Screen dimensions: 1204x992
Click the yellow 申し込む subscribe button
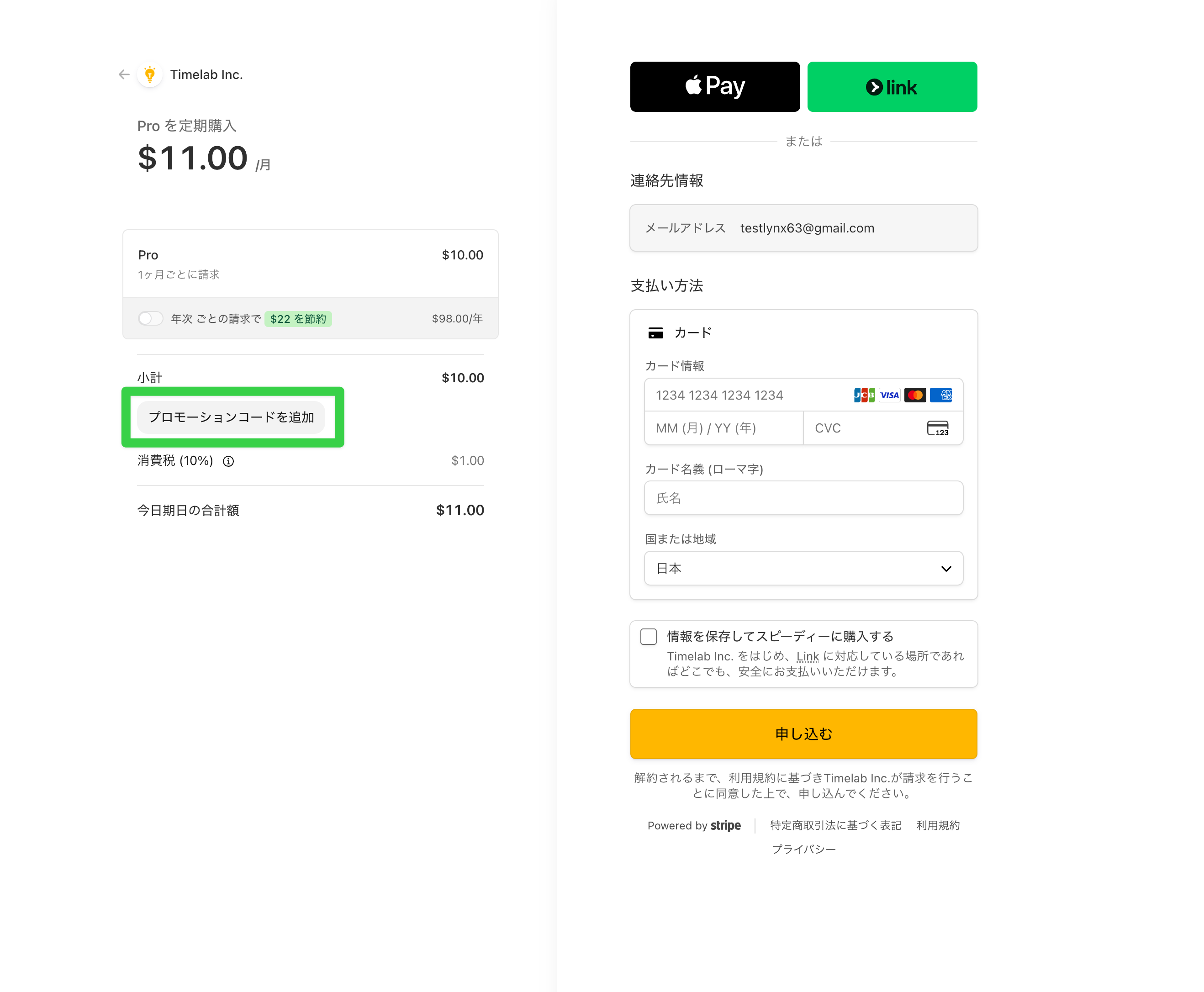coord(803,733)
